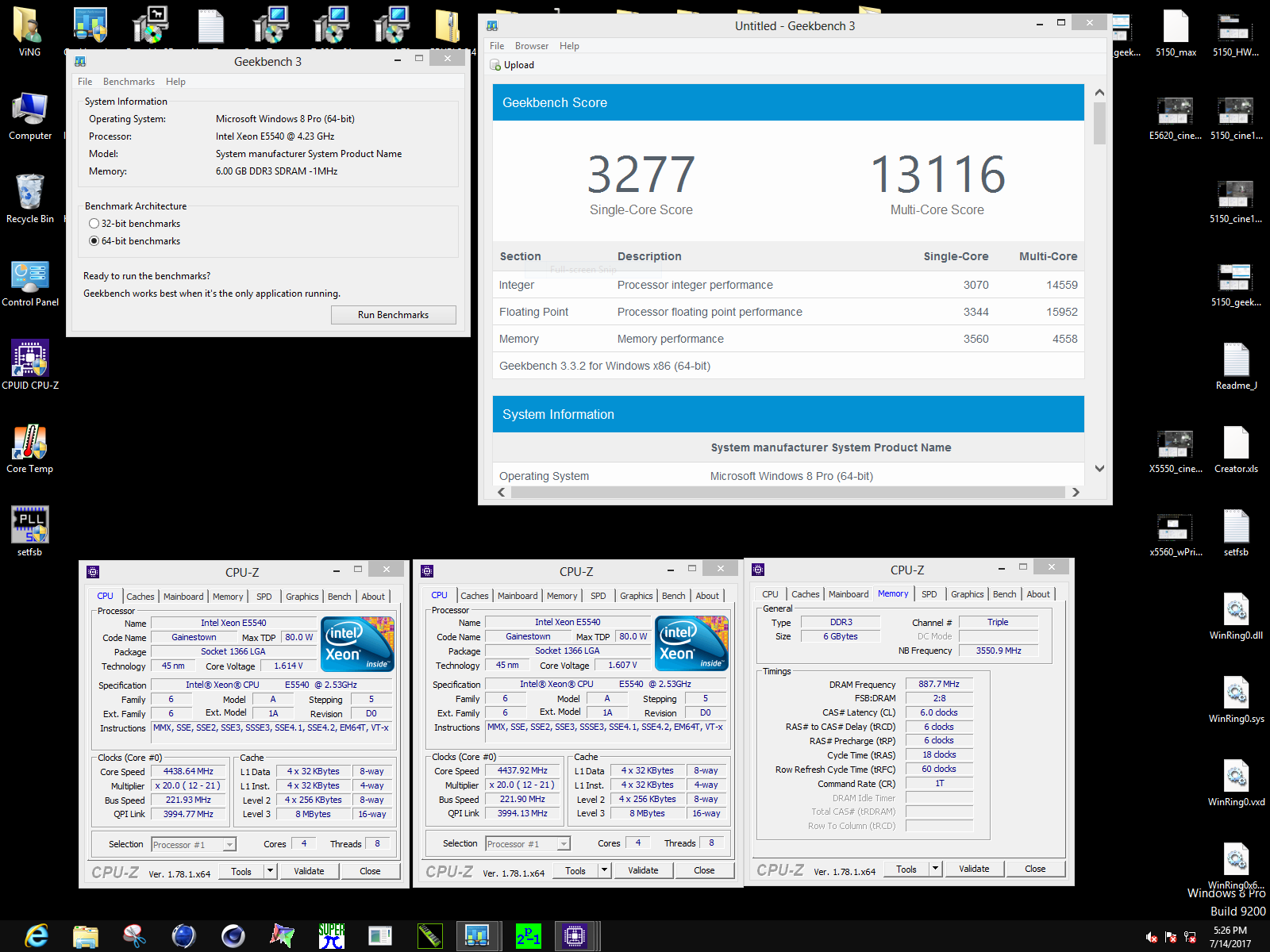The width and height of the screenshot is (1270, 952).
Task: Click Close button in middle CPU-Z
Action: coord(704,870)
